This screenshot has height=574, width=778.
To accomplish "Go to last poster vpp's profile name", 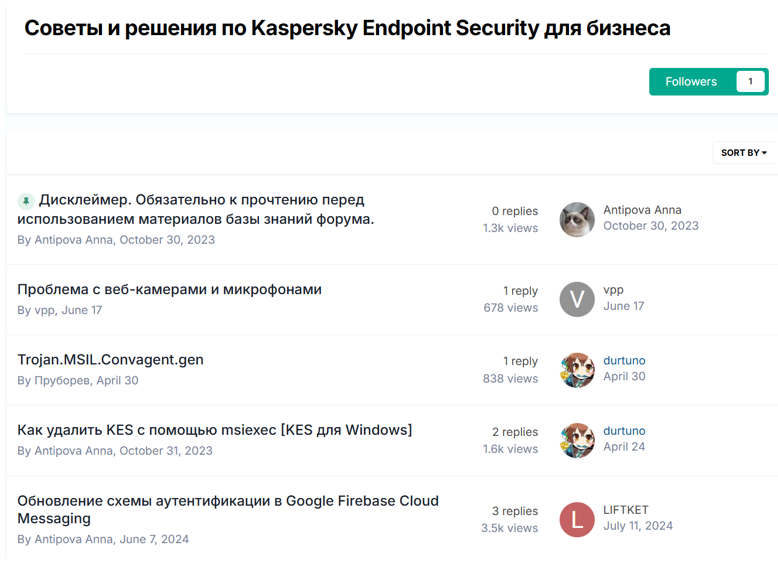I will pos(613,290).
